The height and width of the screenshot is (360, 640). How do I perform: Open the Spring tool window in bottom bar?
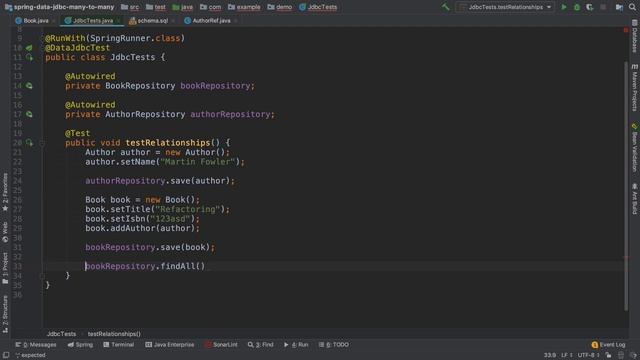pyautogui.click(x=80, y=344)
